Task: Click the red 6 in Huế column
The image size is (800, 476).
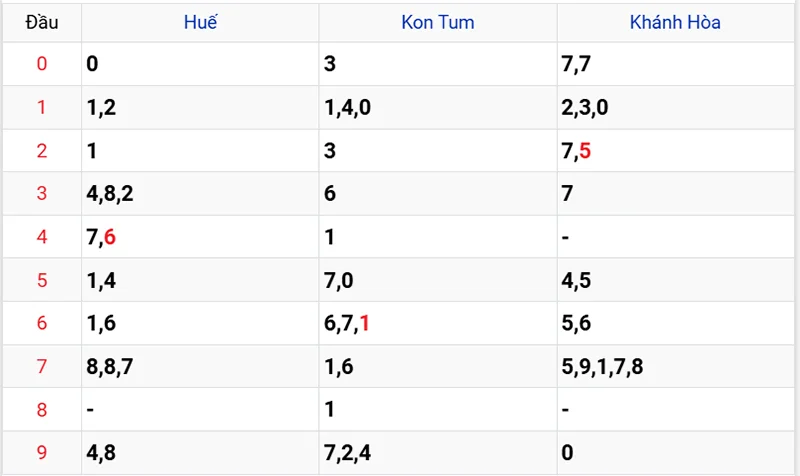Action: click(110, 238)
